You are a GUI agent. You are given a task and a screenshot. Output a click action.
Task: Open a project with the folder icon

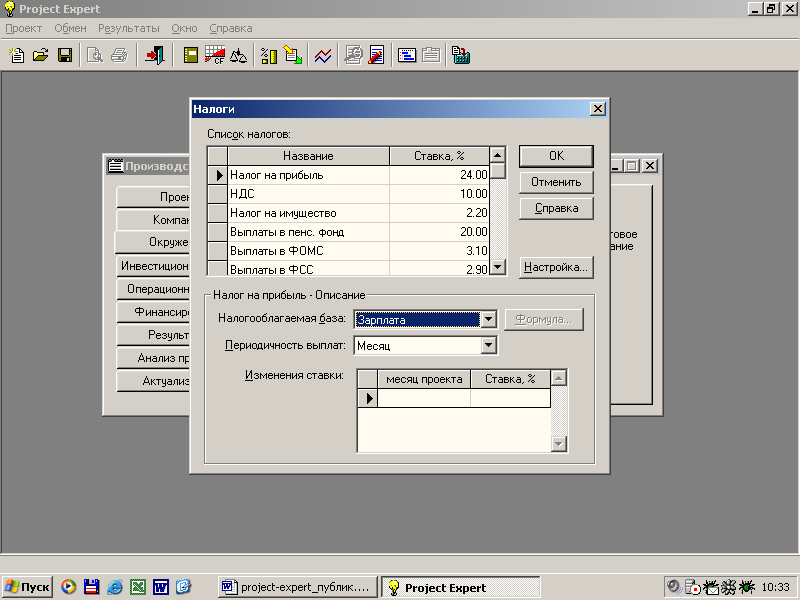click(41, 55)
